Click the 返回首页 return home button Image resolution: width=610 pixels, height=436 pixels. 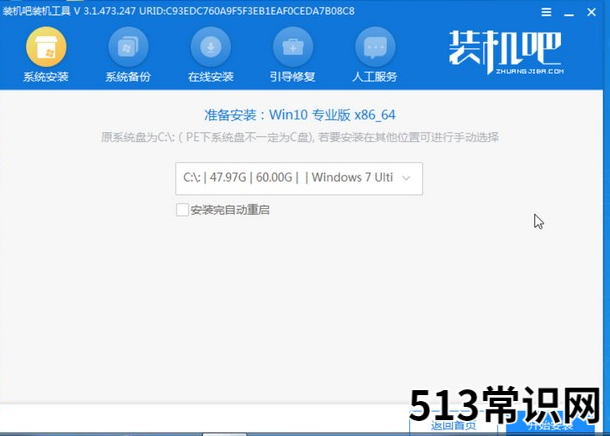(453, 425)
